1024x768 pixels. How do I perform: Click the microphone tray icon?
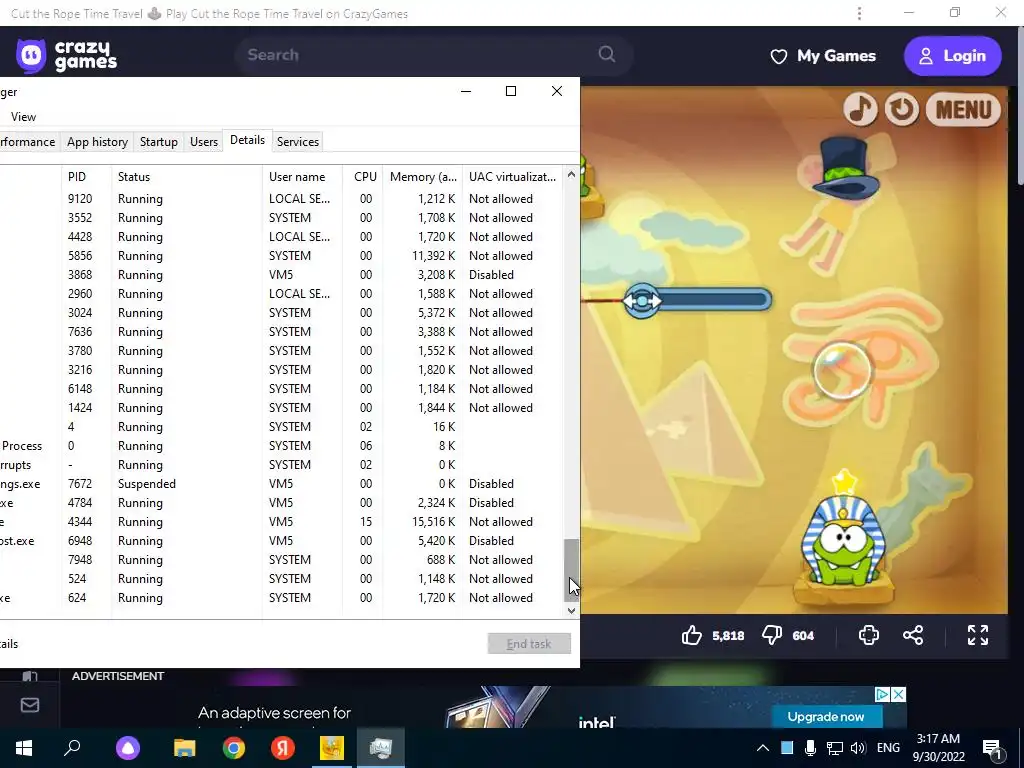coord(810,748)
